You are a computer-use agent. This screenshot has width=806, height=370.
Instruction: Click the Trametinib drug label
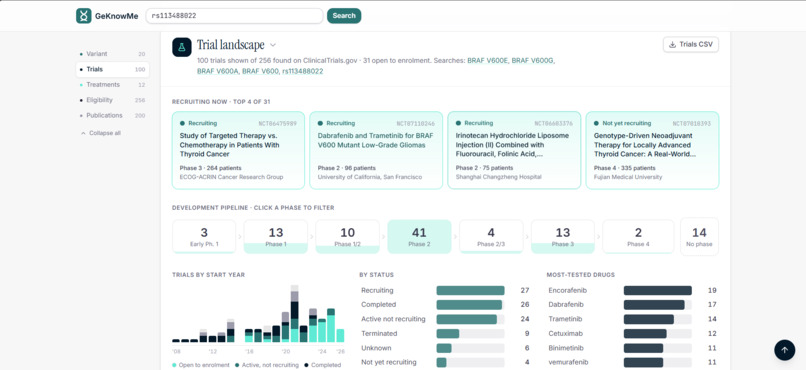pos(564,319)
